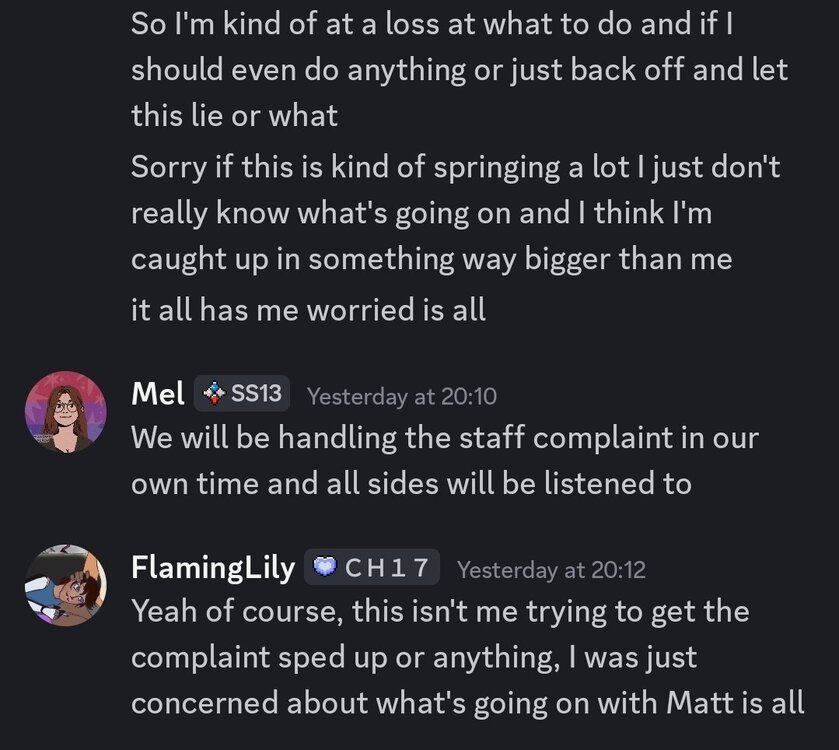Select the 'this lie or what' line
839x750 pixels.
(234, 116)
